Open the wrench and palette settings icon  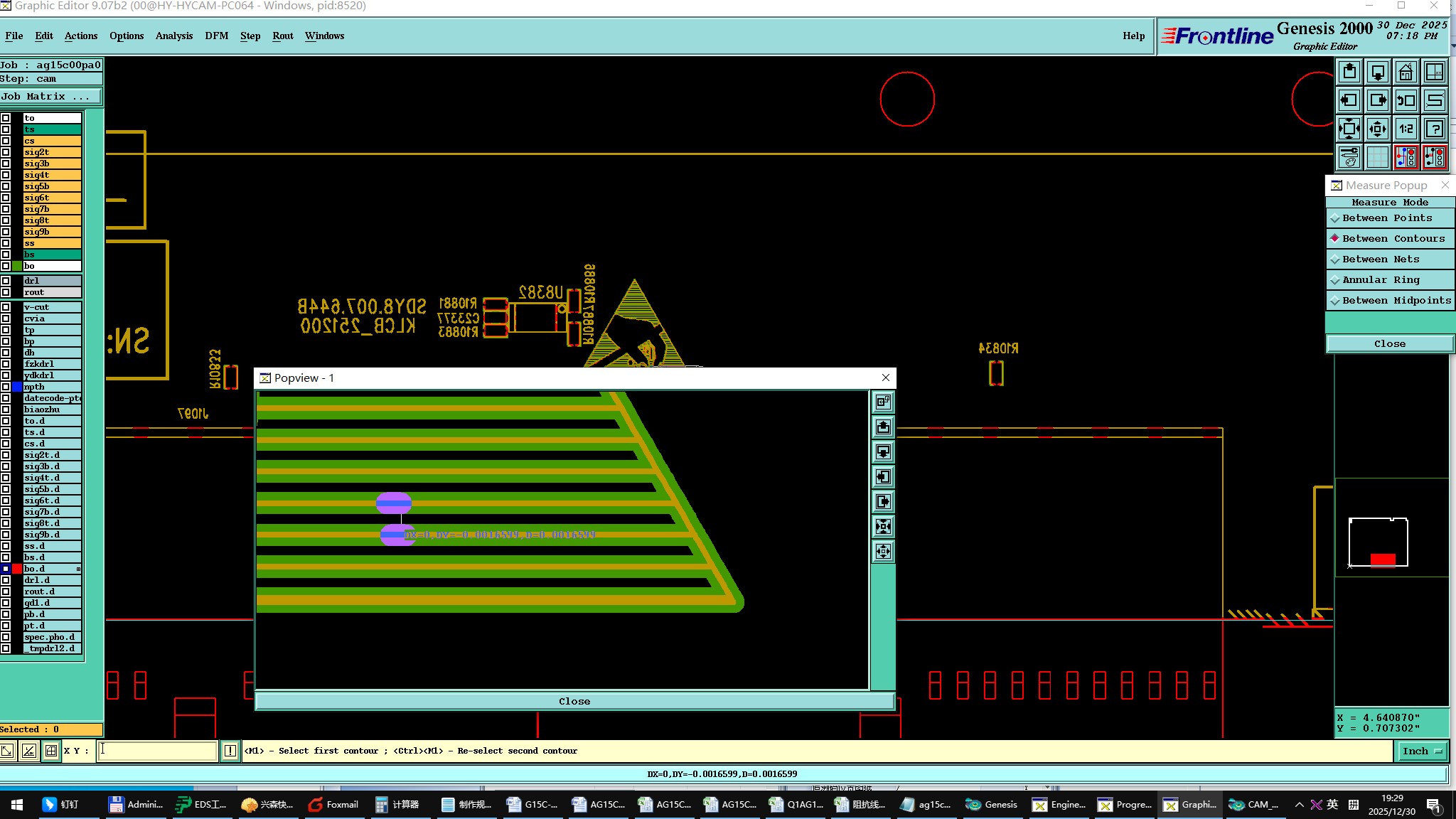(1349, 157)
